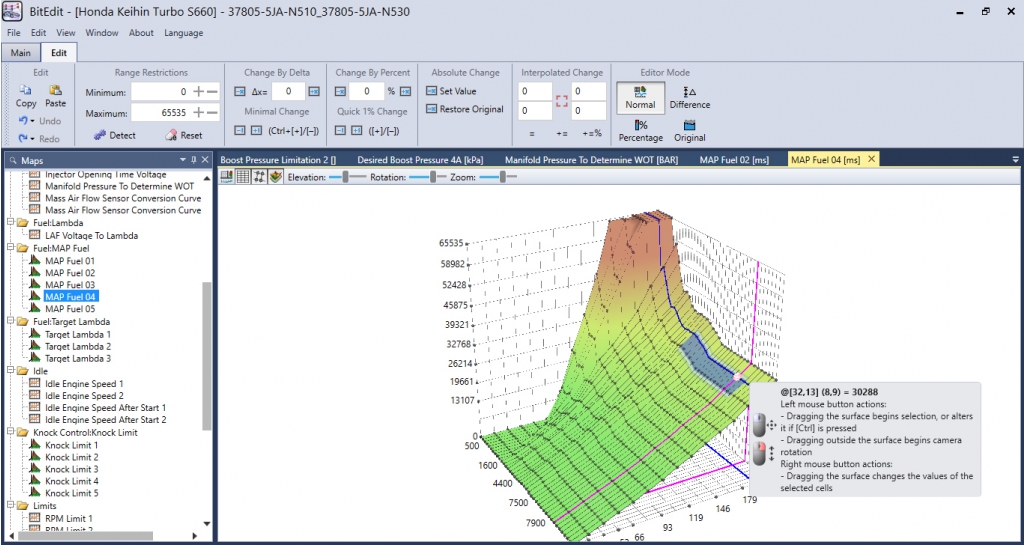Click the Redo arrow icon
Viewport: 1024px width, 545px height.
pos(22,138)
